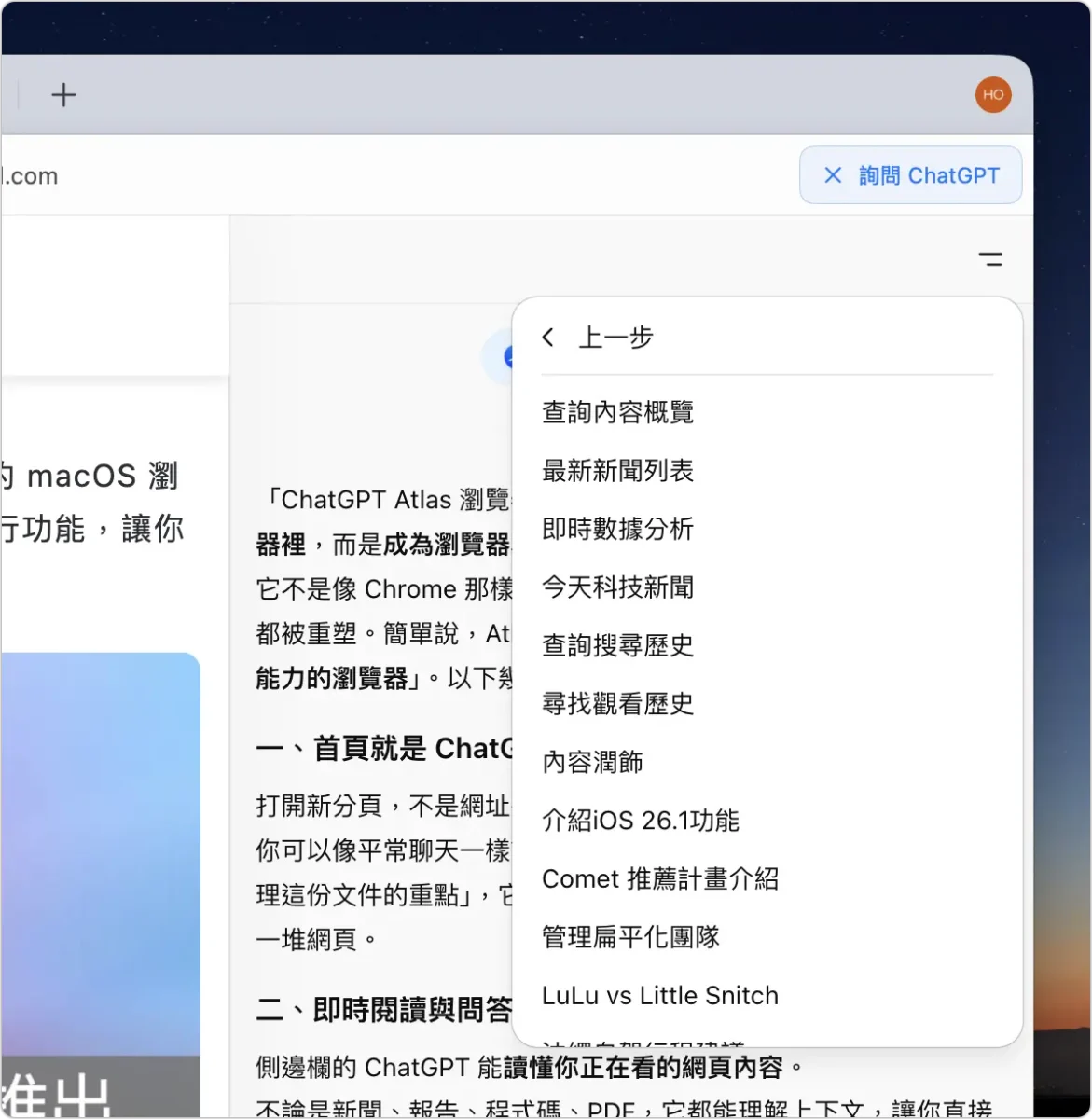Image resolution: width=1092 pixels, height=1119 pixels.
Task: Click the blue gradient article image
Action: coord(101,884)
